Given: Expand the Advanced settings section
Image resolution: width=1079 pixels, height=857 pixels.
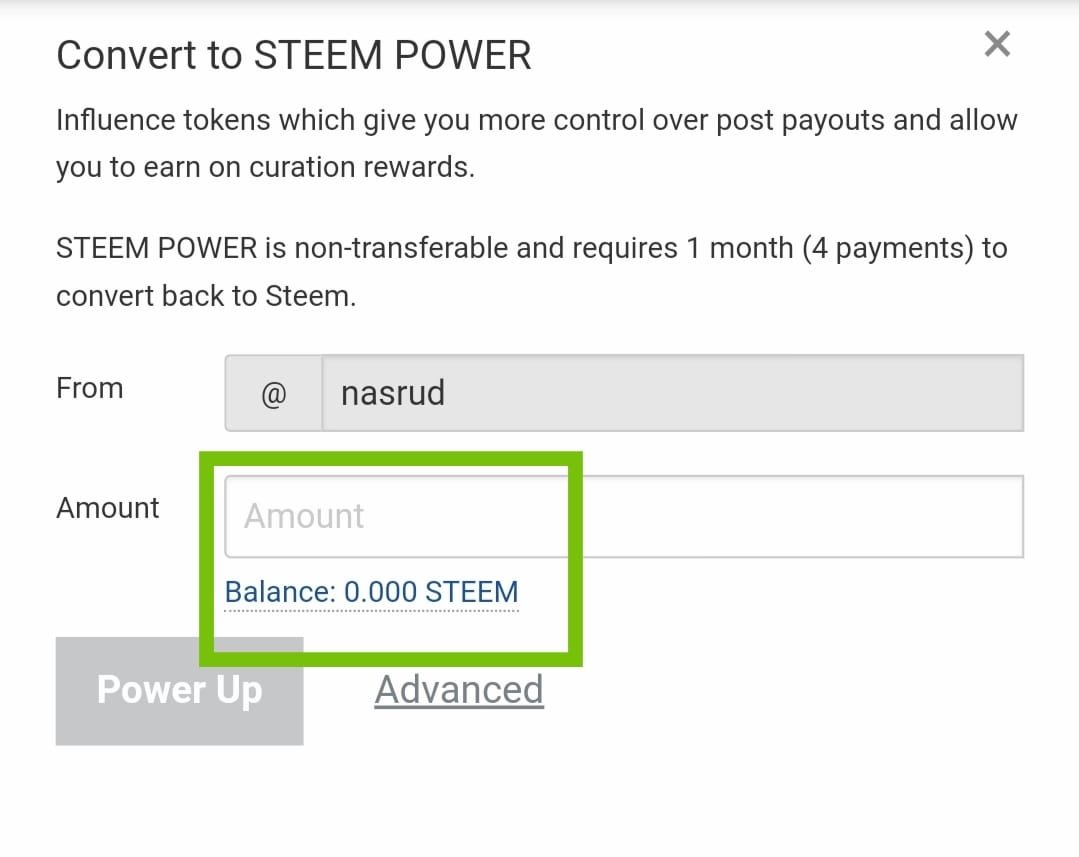Looking at the screenshot, I should (x=459, y=690).
